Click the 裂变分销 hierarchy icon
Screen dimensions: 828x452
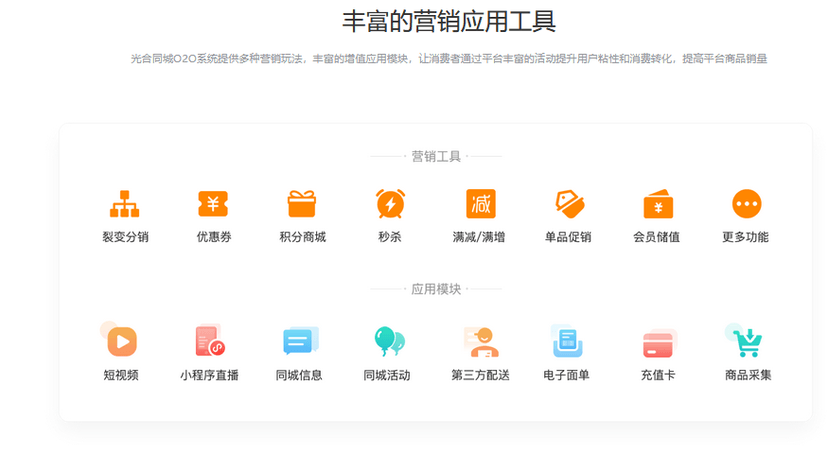[x=125, y=204]
